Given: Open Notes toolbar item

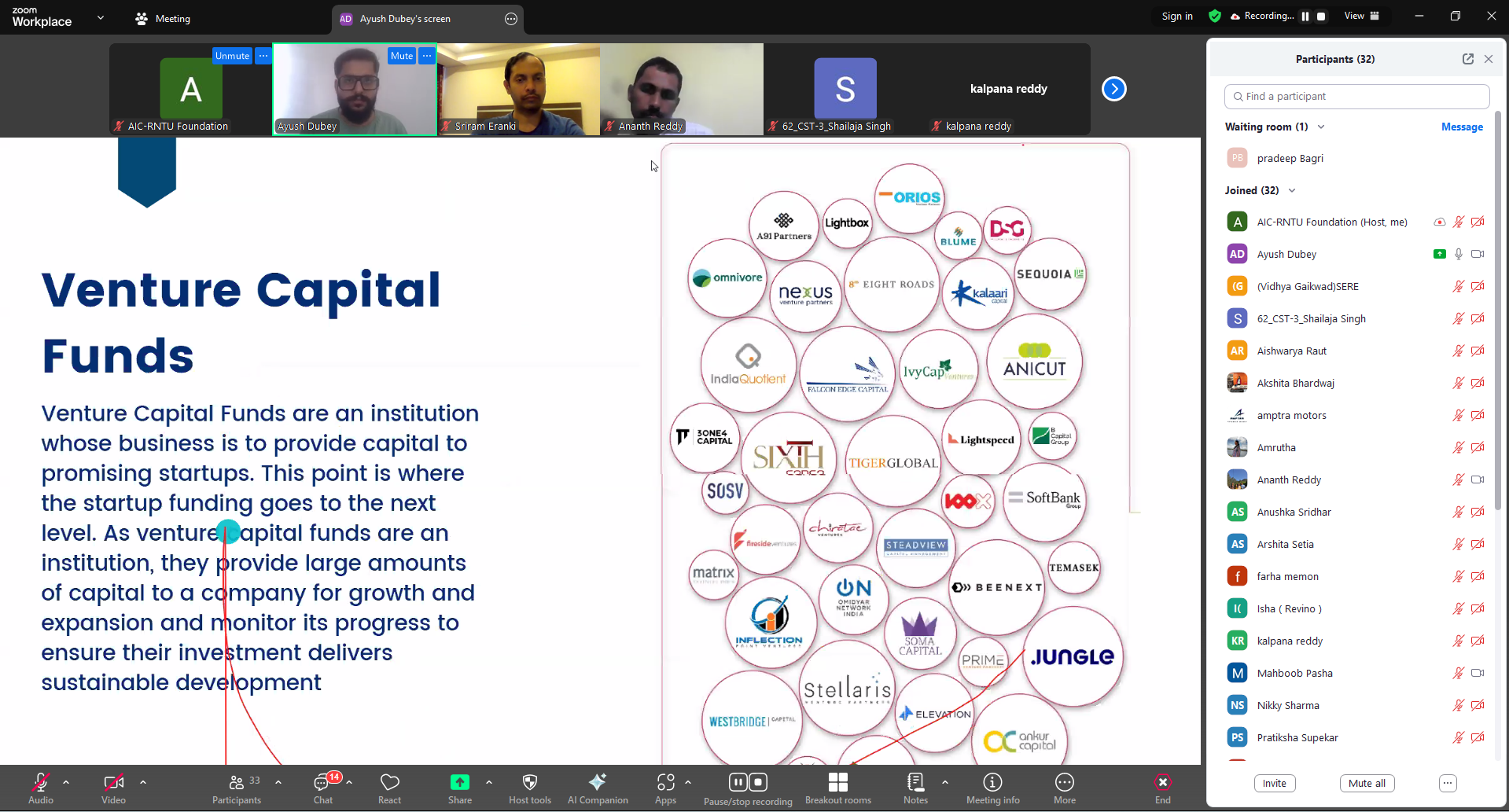Looking at the screenshot, I should 915,788.
